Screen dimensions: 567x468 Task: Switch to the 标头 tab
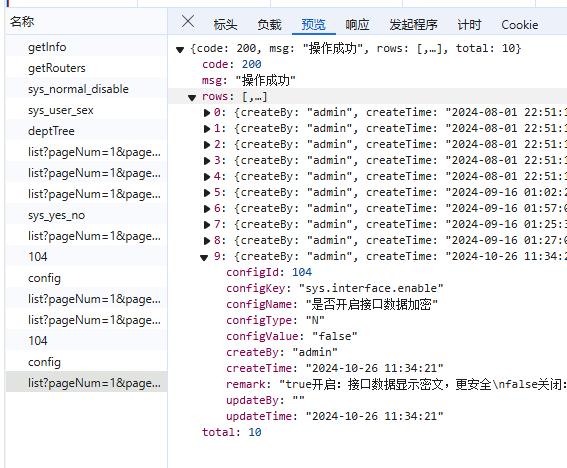[225, 25]
